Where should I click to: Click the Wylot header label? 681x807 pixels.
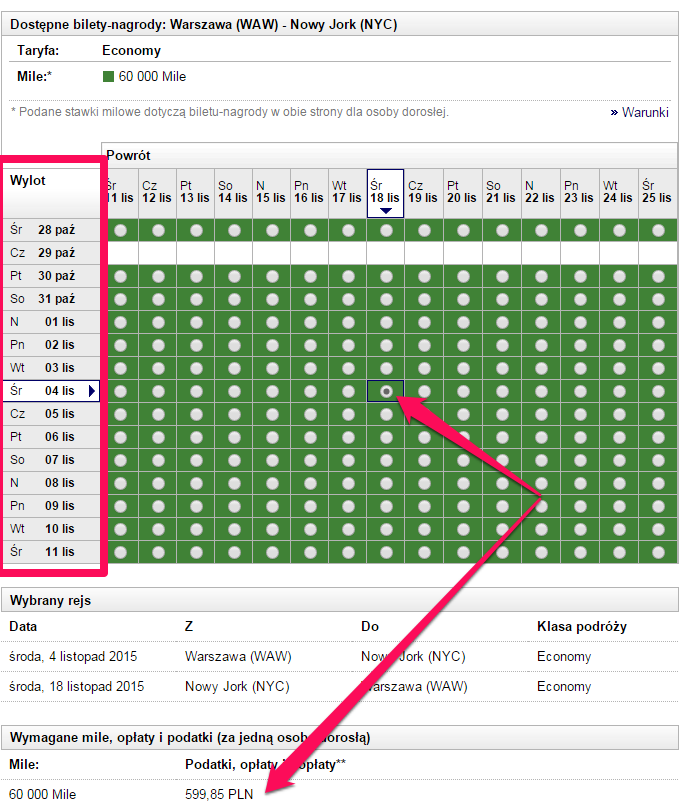point(28,181)
